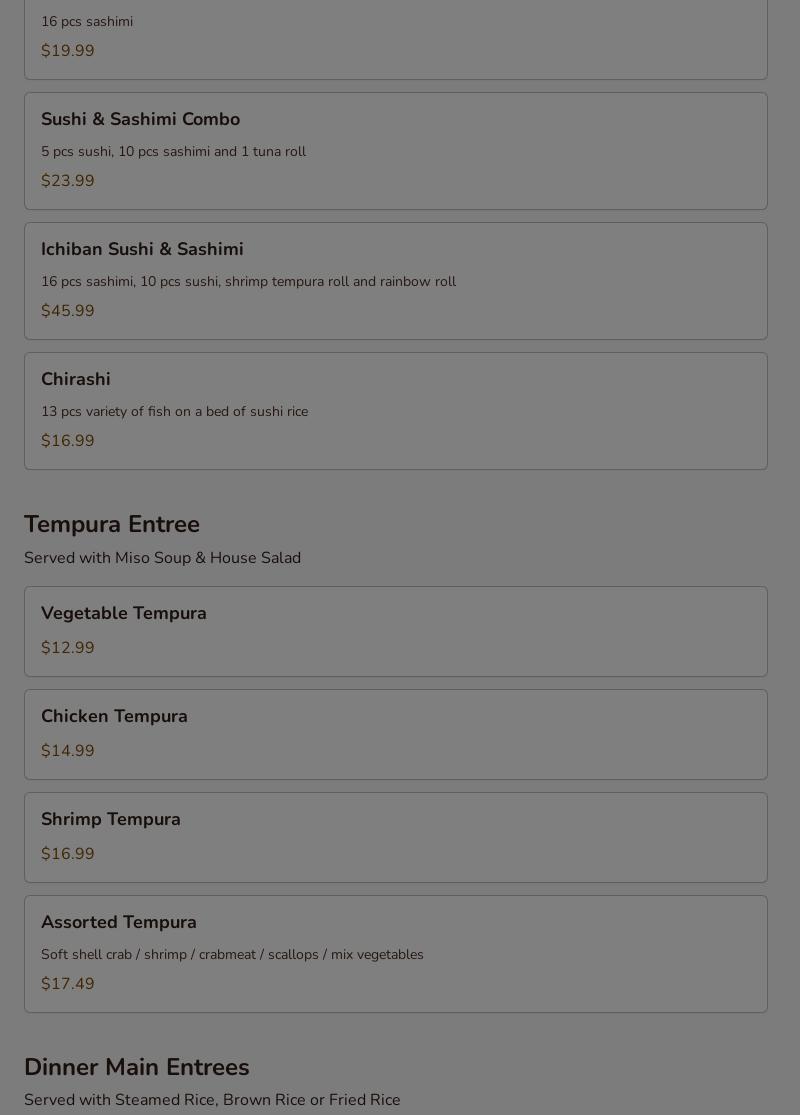Image resolution: width=800 pixels, height=1115 pixels.
Task: Click the Chirashi fish-on-rice description
Action: 174,412
